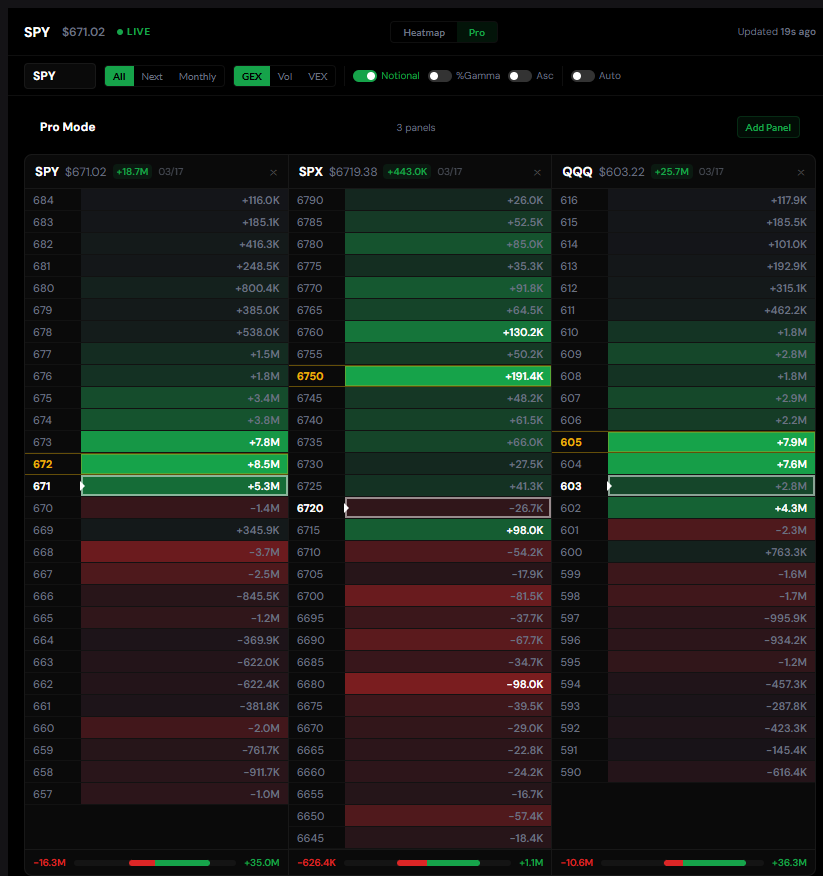Viewport: 823px width, 876px height.
Task: Click QQQ strike 590 value -616.4K
Action: (787, 772)
